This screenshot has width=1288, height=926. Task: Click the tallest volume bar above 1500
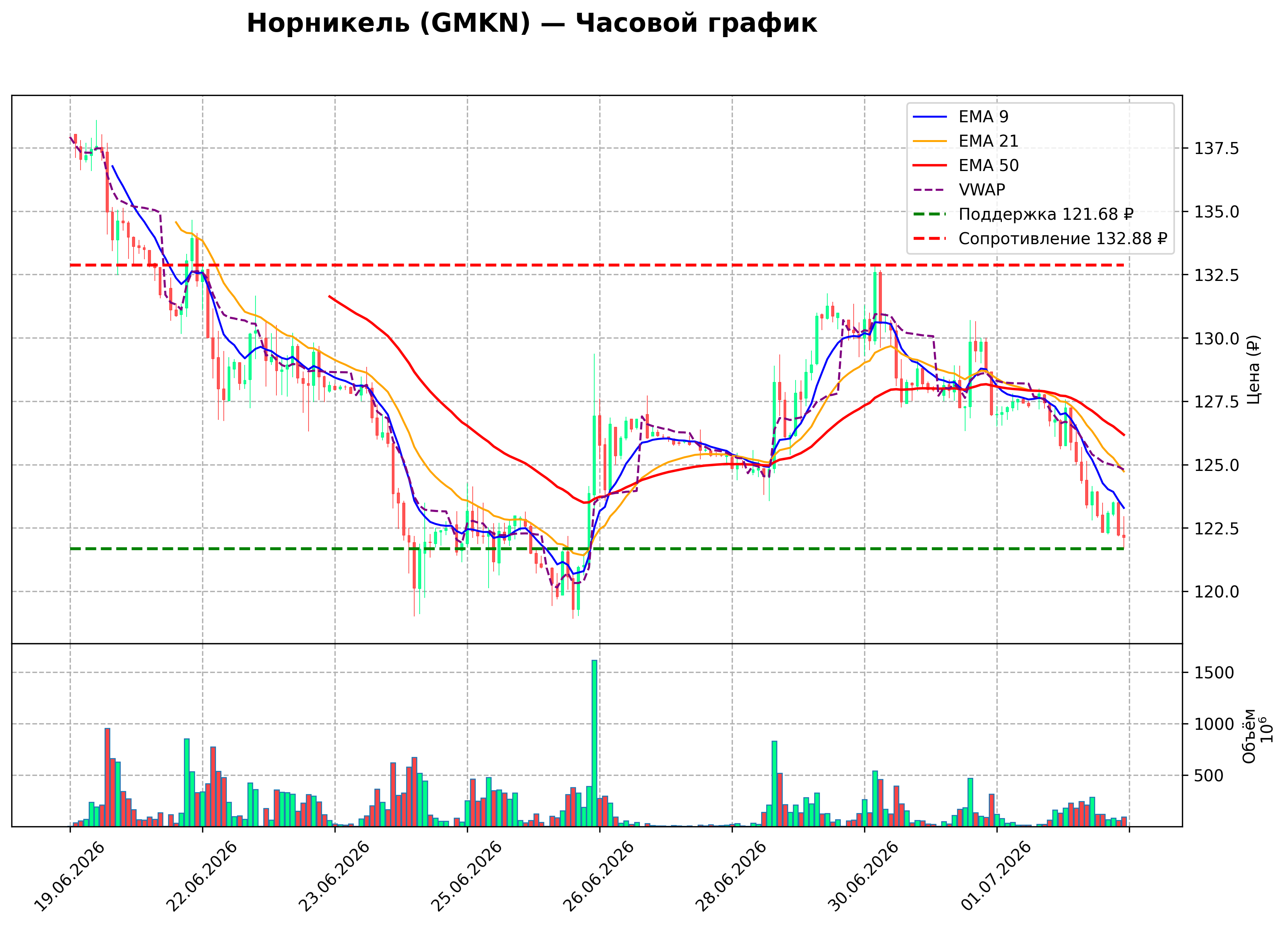point(594,743)
